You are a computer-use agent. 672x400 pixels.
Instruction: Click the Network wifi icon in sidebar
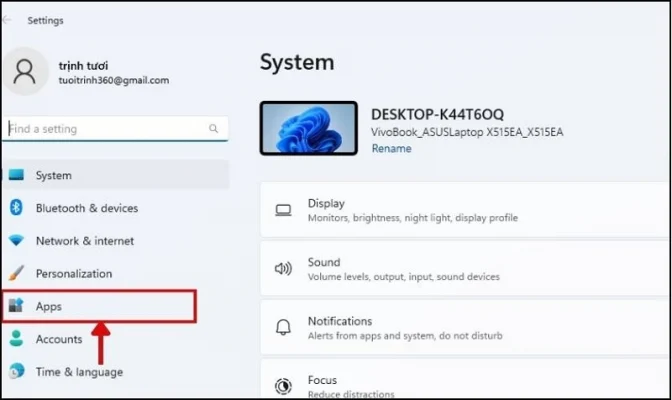coord(16,241)
